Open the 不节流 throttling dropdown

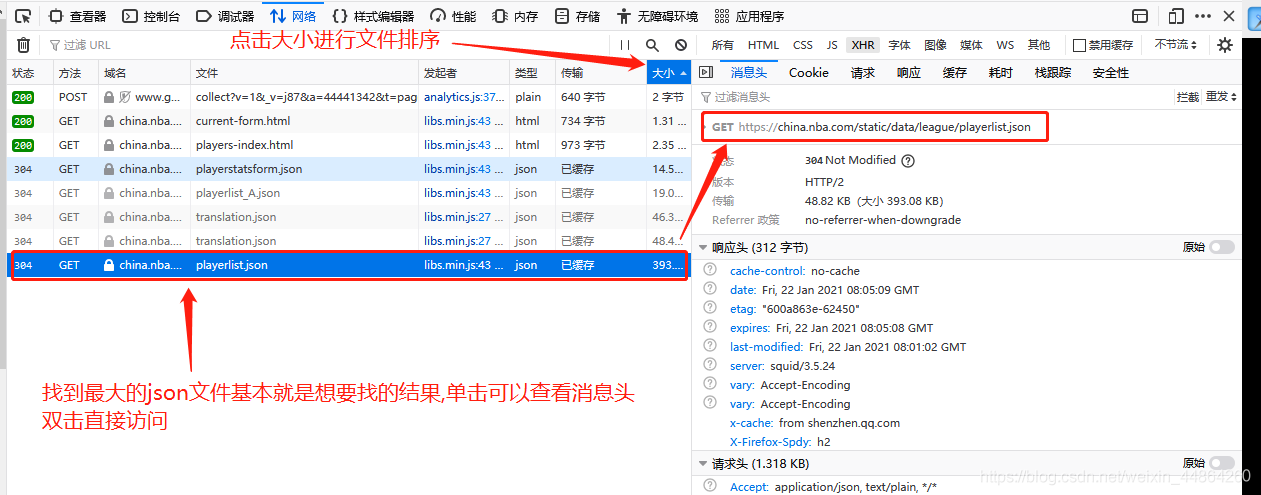tap(1175, 45)
